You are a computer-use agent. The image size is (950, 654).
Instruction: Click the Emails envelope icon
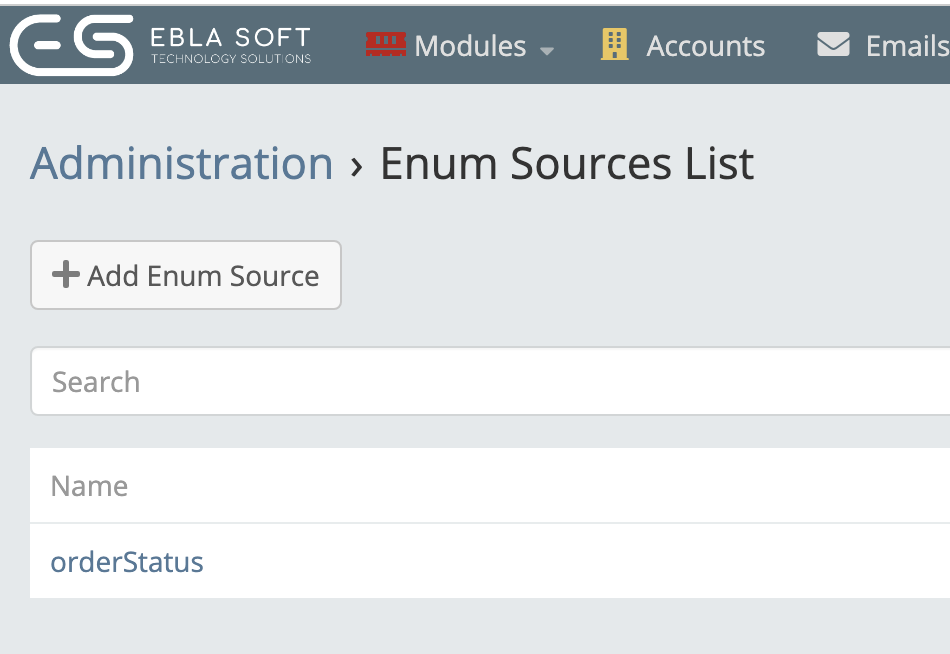point(833,44)
